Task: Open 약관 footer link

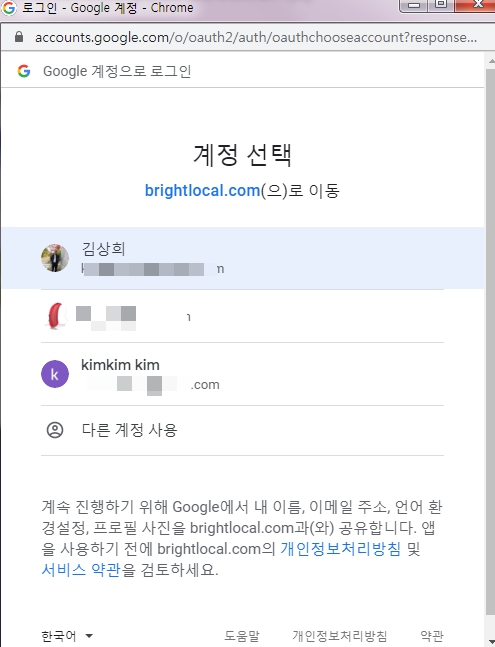Action: (x=432, y=636)
